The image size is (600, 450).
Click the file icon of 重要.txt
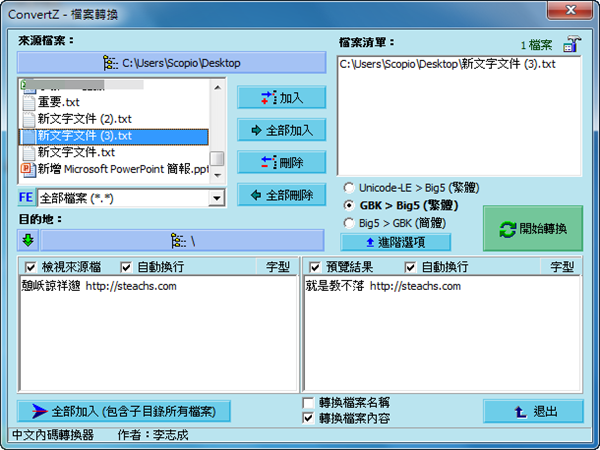[x=29, y=102]
